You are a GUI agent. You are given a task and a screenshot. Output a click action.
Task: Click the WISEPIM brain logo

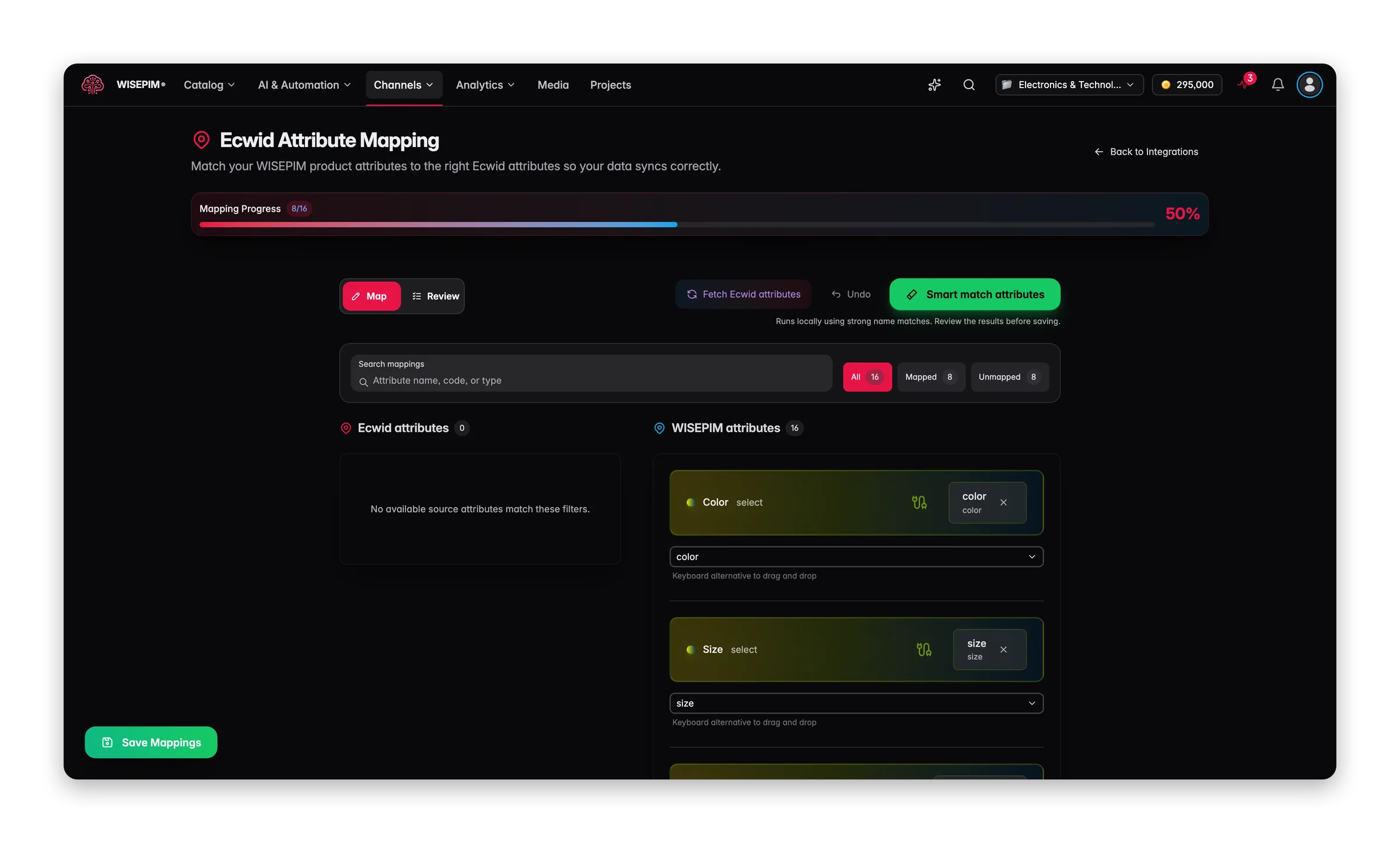(93, 85)
